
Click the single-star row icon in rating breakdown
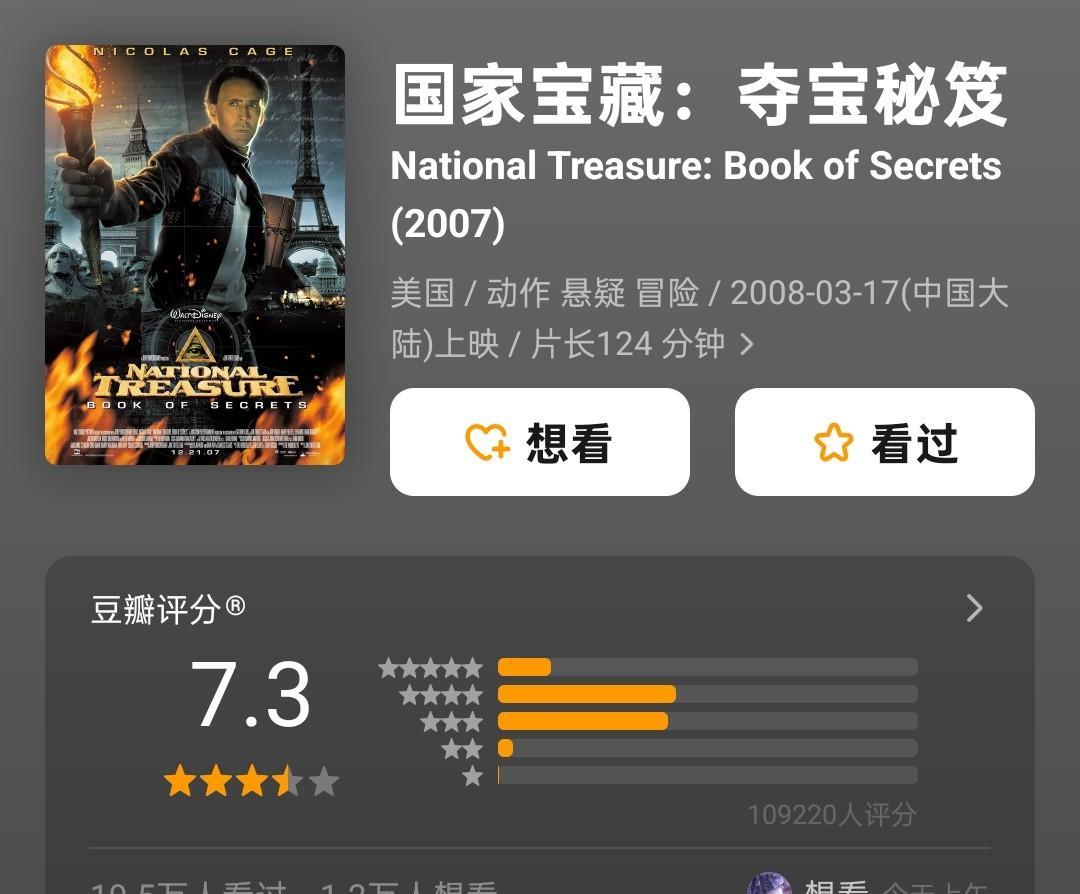(x=472, y=776)
